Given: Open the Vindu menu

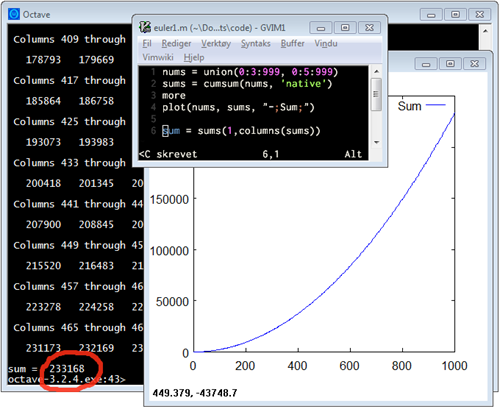Looking at the screenshot, I should pos(326,44).
